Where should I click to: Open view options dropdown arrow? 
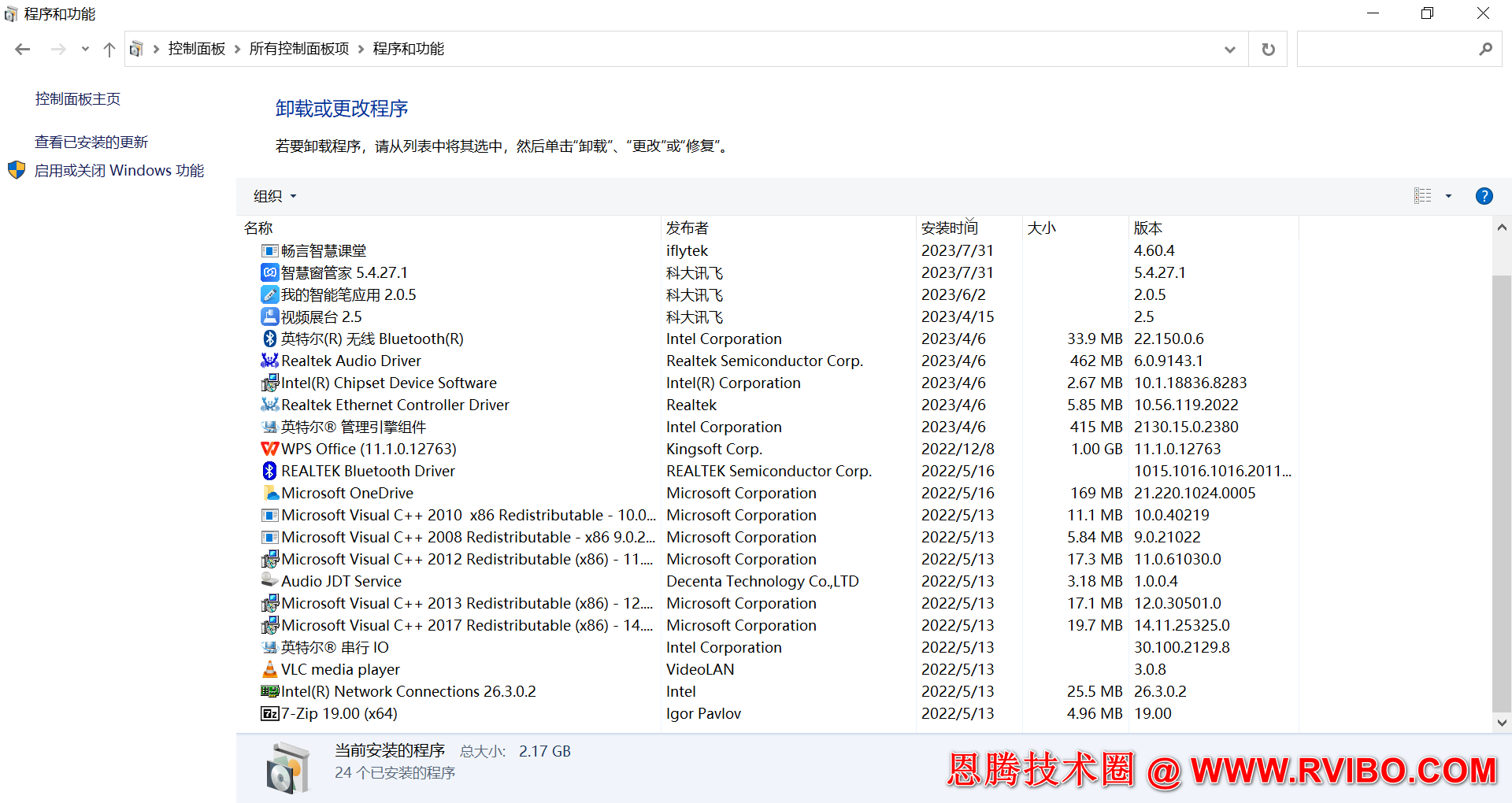coord(1448,196)
